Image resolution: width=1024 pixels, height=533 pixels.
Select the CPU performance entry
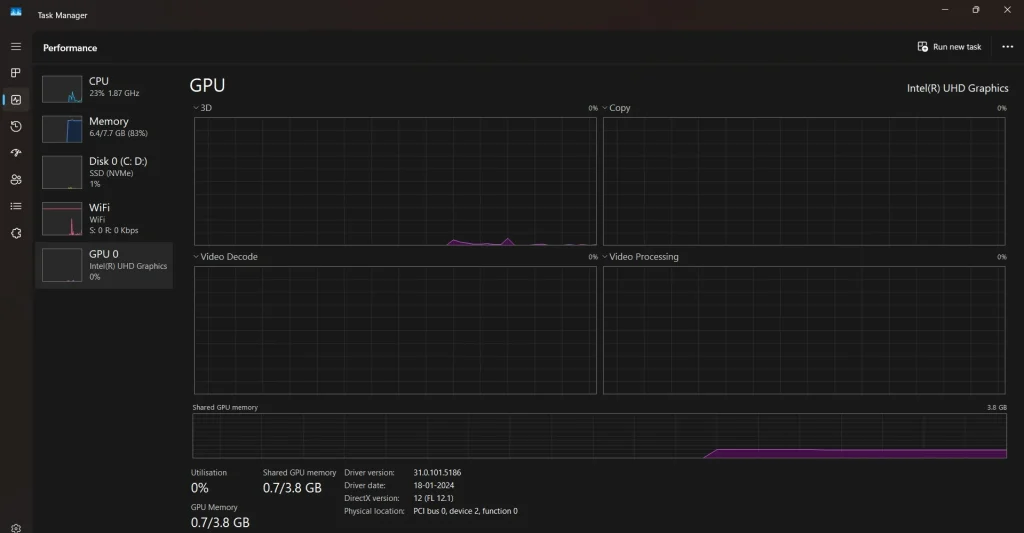[x=104, y=88]
